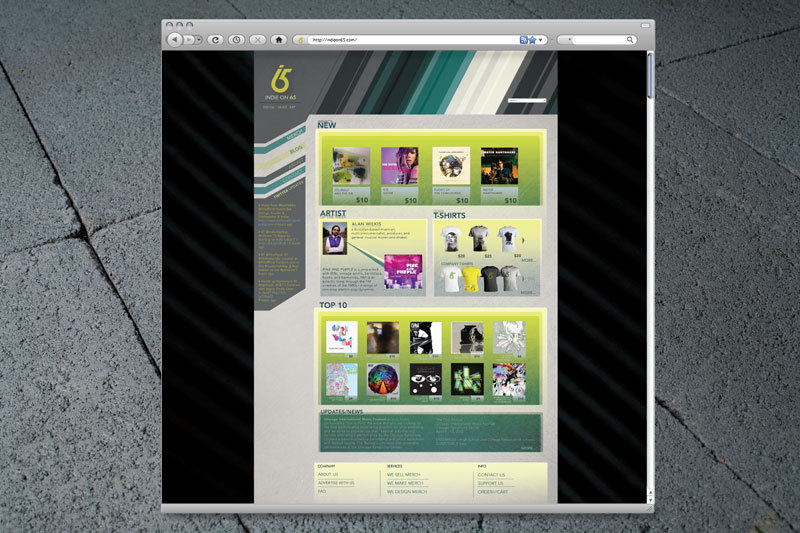The width and height of the screenshot is (800, 533).
Task: Click the vertical scrollbar thumb
Action: [650, 75]
